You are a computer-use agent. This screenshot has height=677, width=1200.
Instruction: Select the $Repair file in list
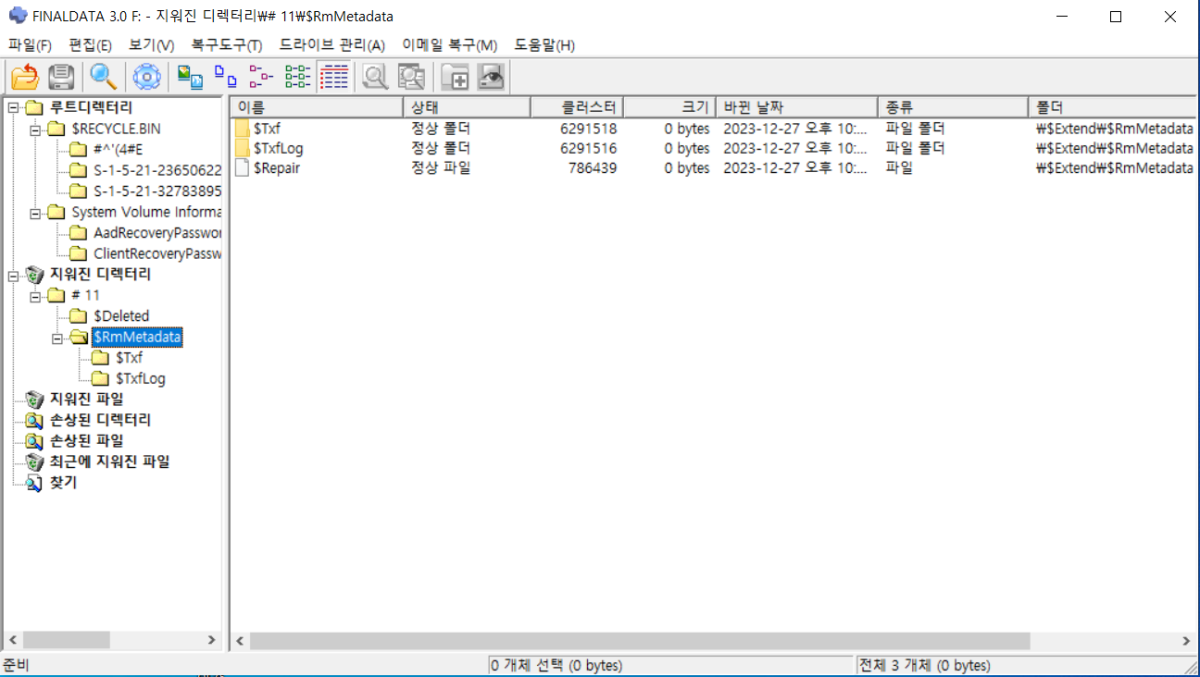point(276,168)
